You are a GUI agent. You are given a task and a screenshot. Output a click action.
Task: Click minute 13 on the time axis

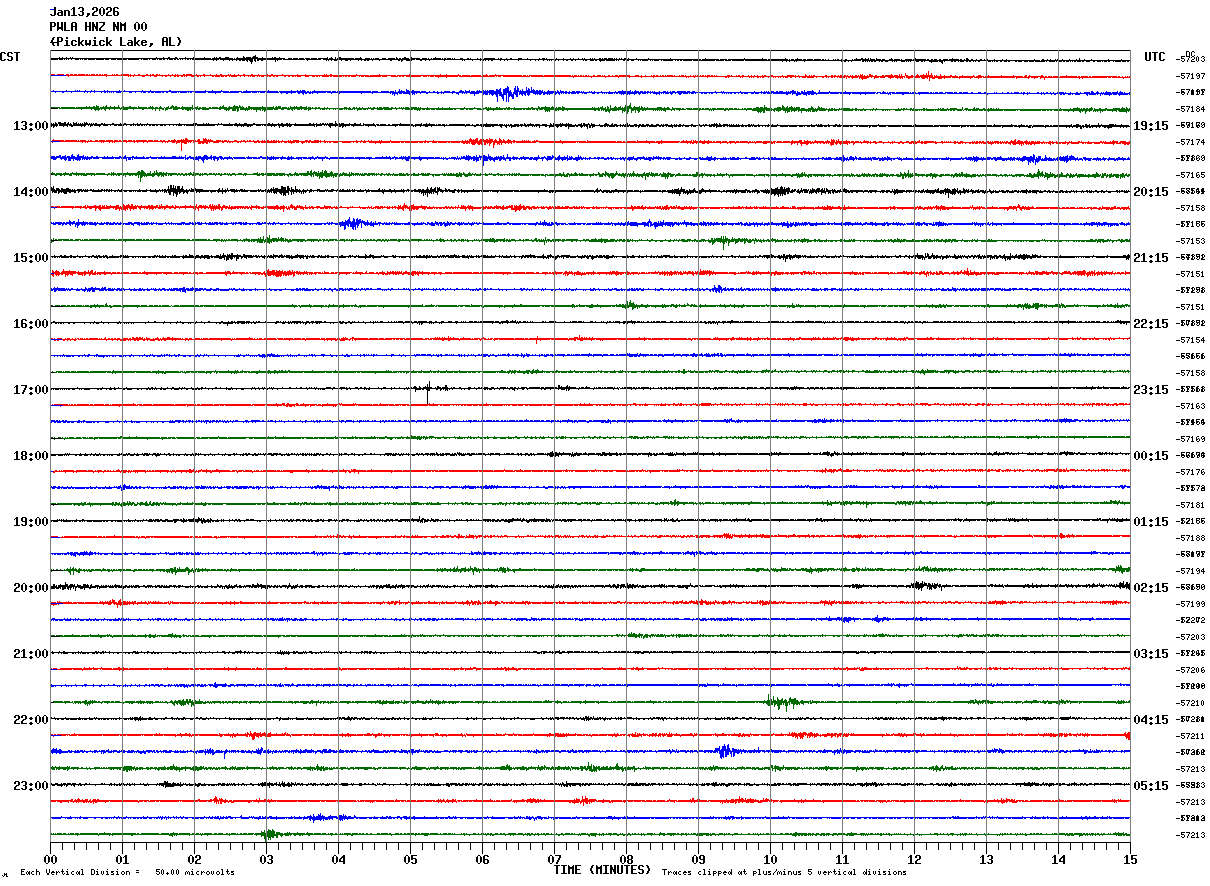coord(986,860)
